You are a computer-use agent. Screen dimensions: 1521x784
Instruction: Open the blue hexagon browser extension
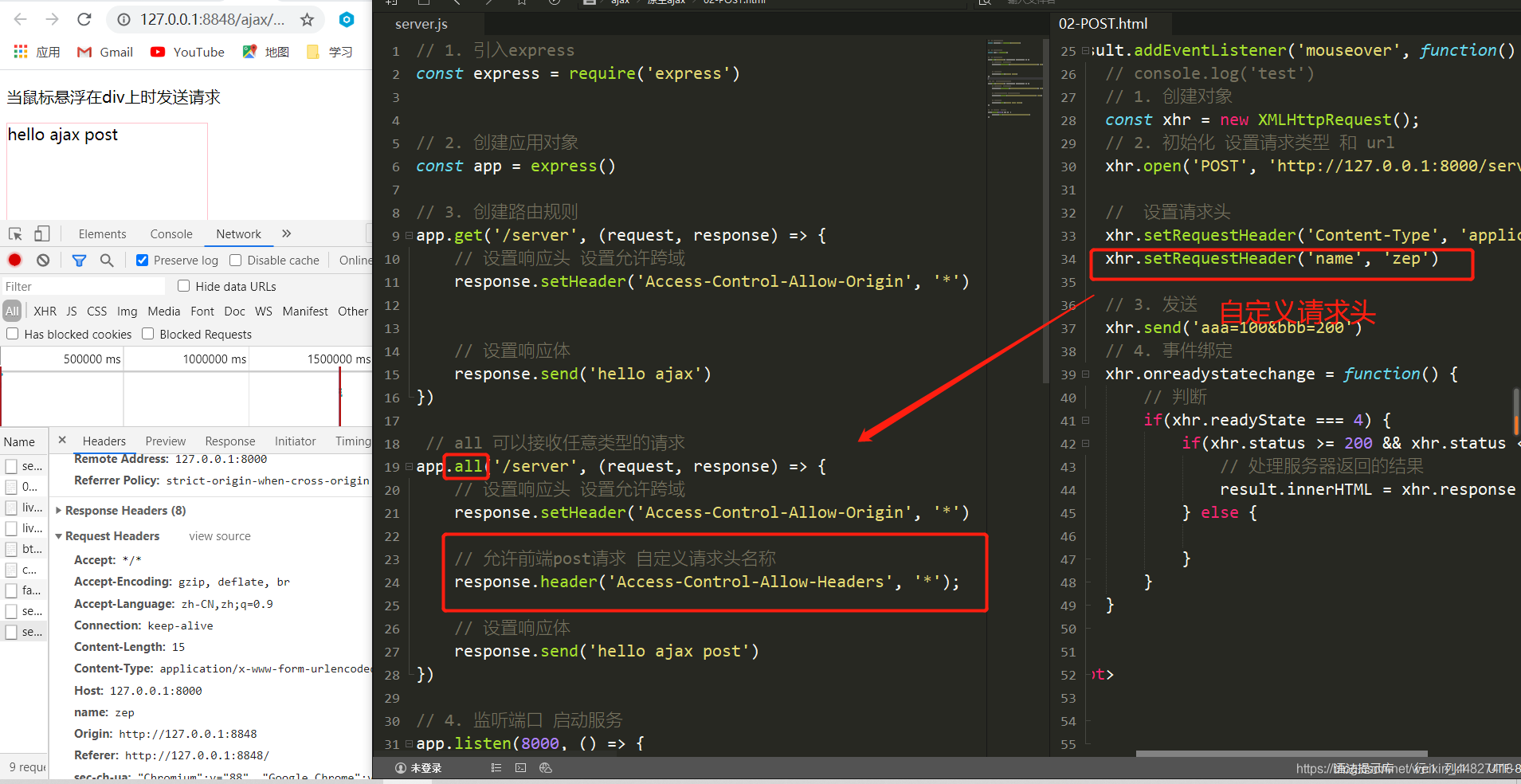pos(347,19)
